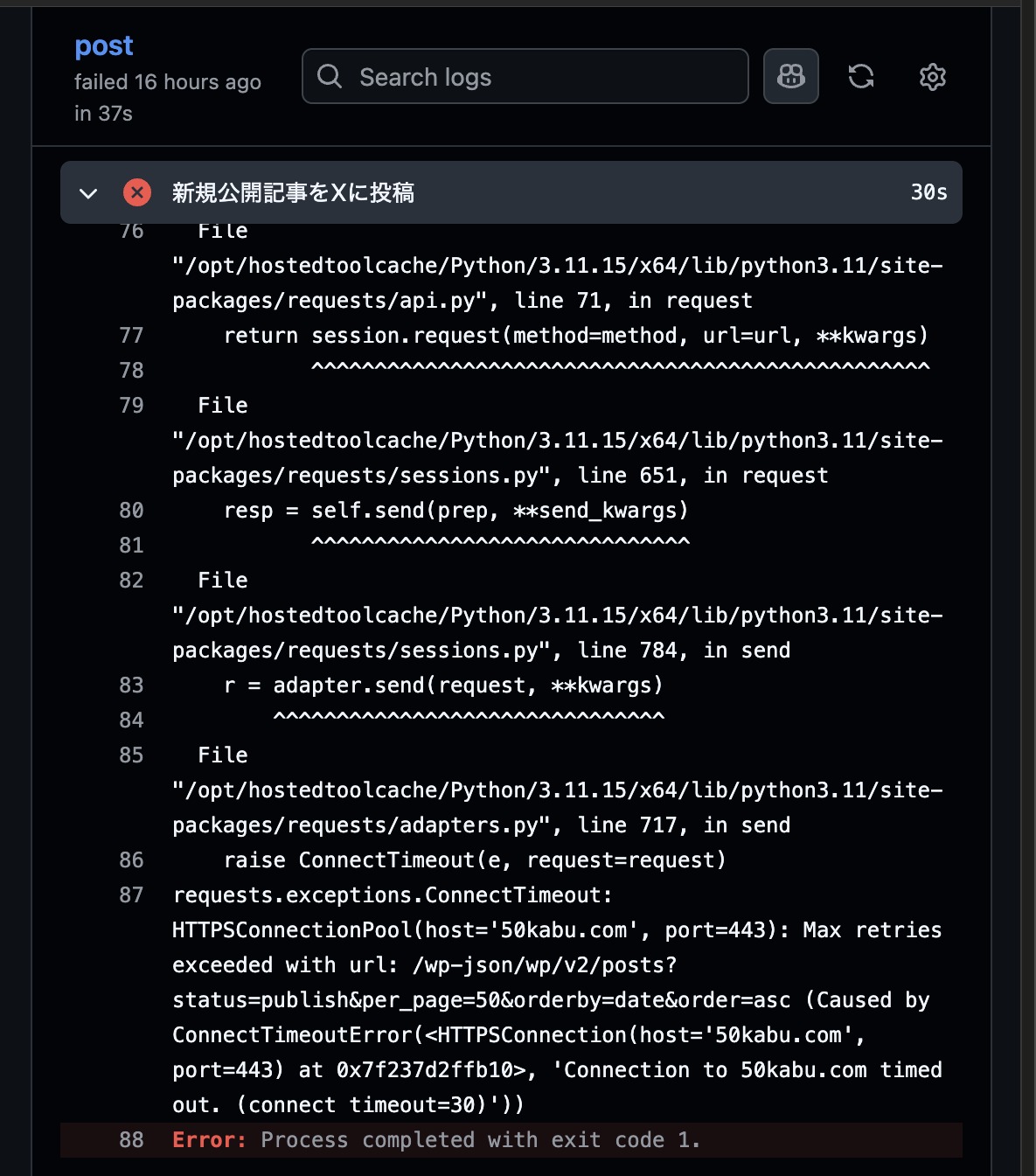1036x1176 pixels.
Task: Open the log settings gear menu
Action: 933,77
